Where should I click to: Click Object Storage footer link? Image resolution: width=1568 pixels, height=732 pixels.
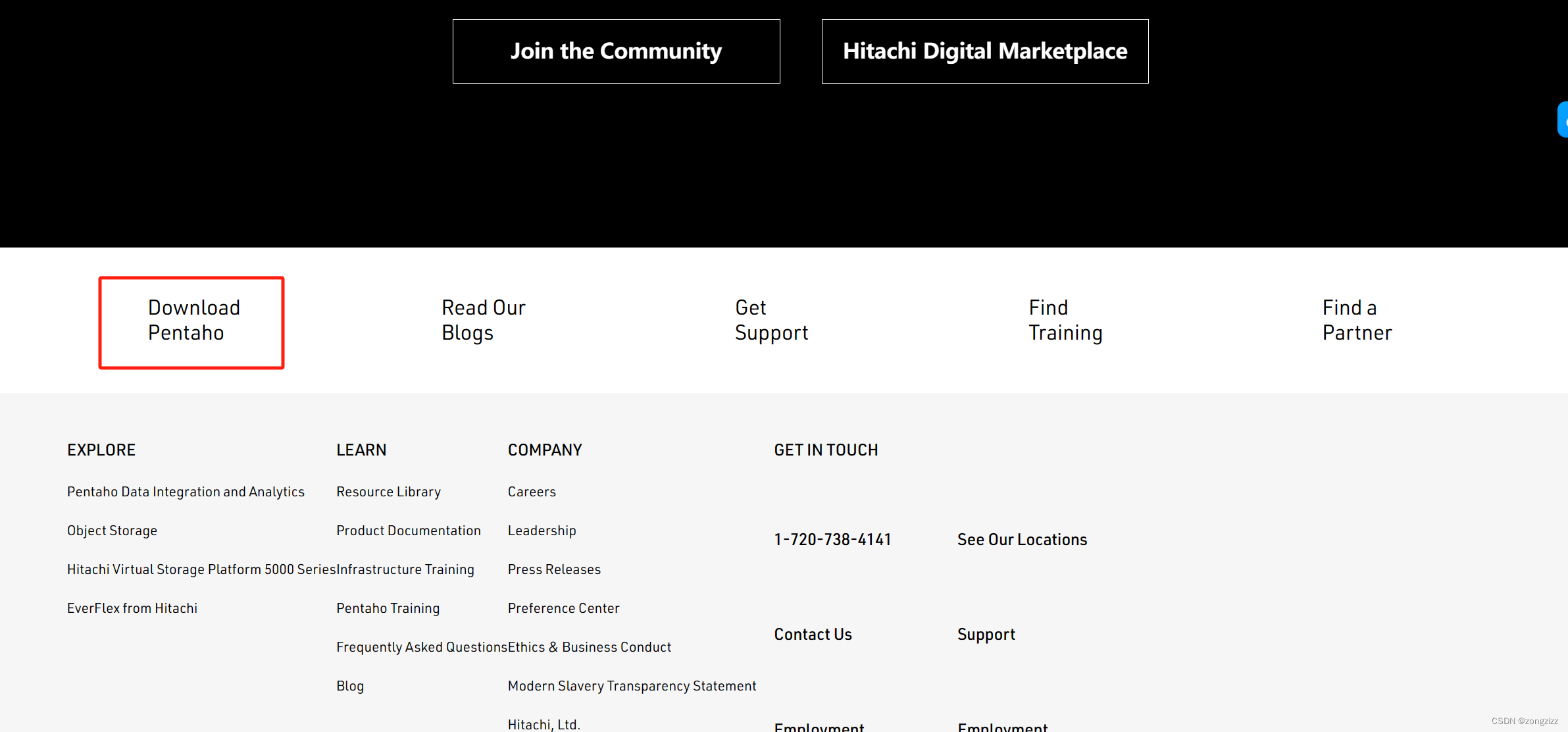(x=112, y=531)
